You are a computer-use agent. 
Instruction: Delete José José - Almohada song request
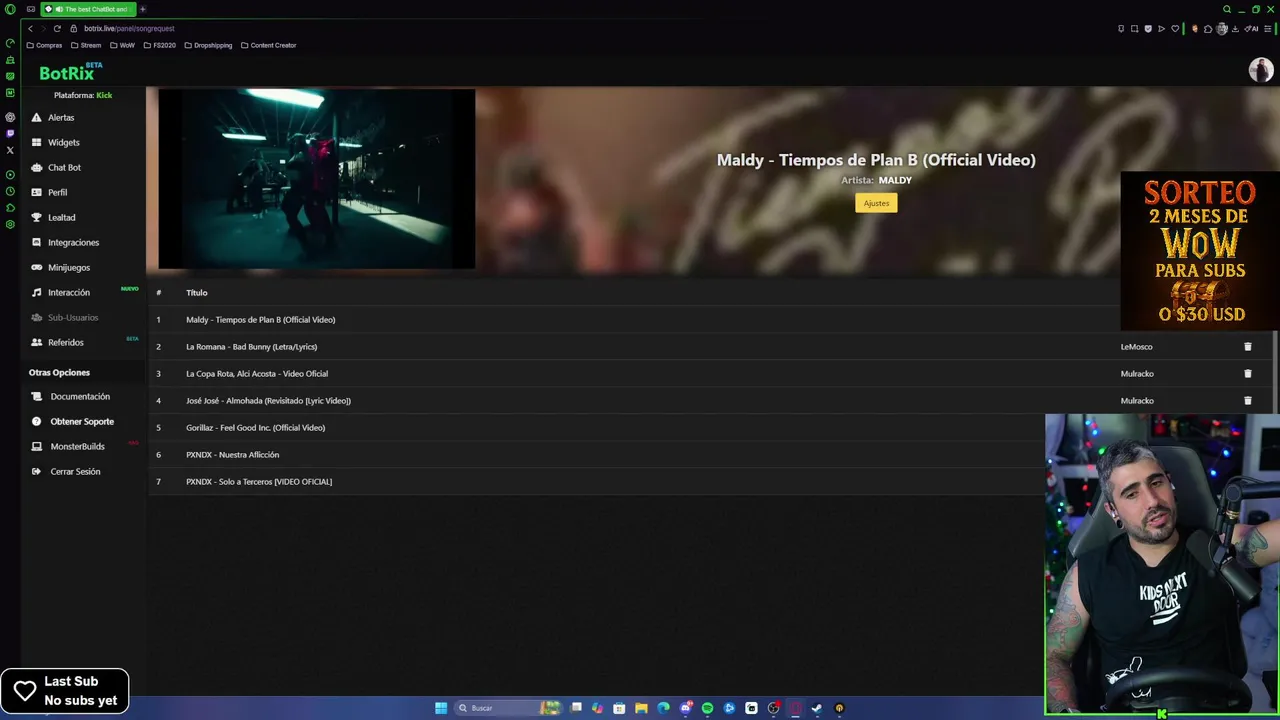[1247, 401]
